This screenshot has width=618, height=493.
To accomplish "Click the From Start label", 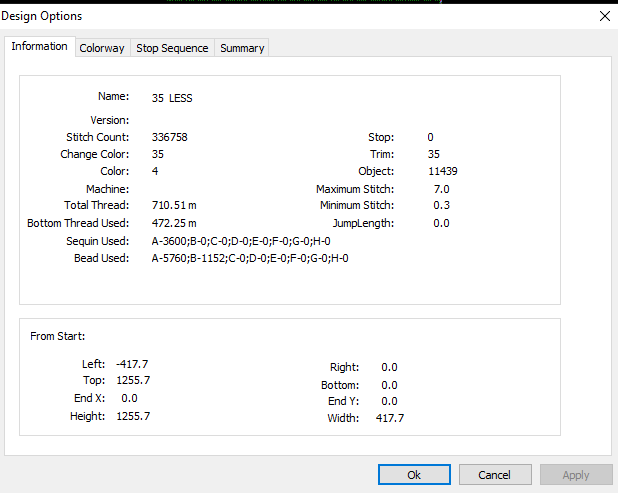I will [58, 336].
